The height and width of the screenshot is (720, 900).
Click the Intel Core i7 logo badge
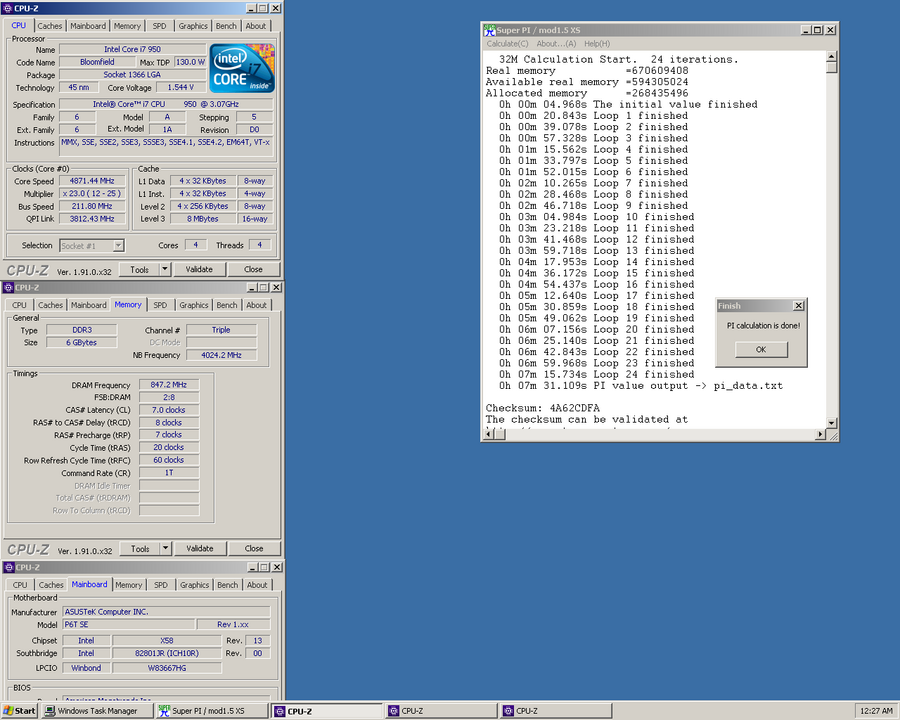pyautogui.click(x=242, y=68)
